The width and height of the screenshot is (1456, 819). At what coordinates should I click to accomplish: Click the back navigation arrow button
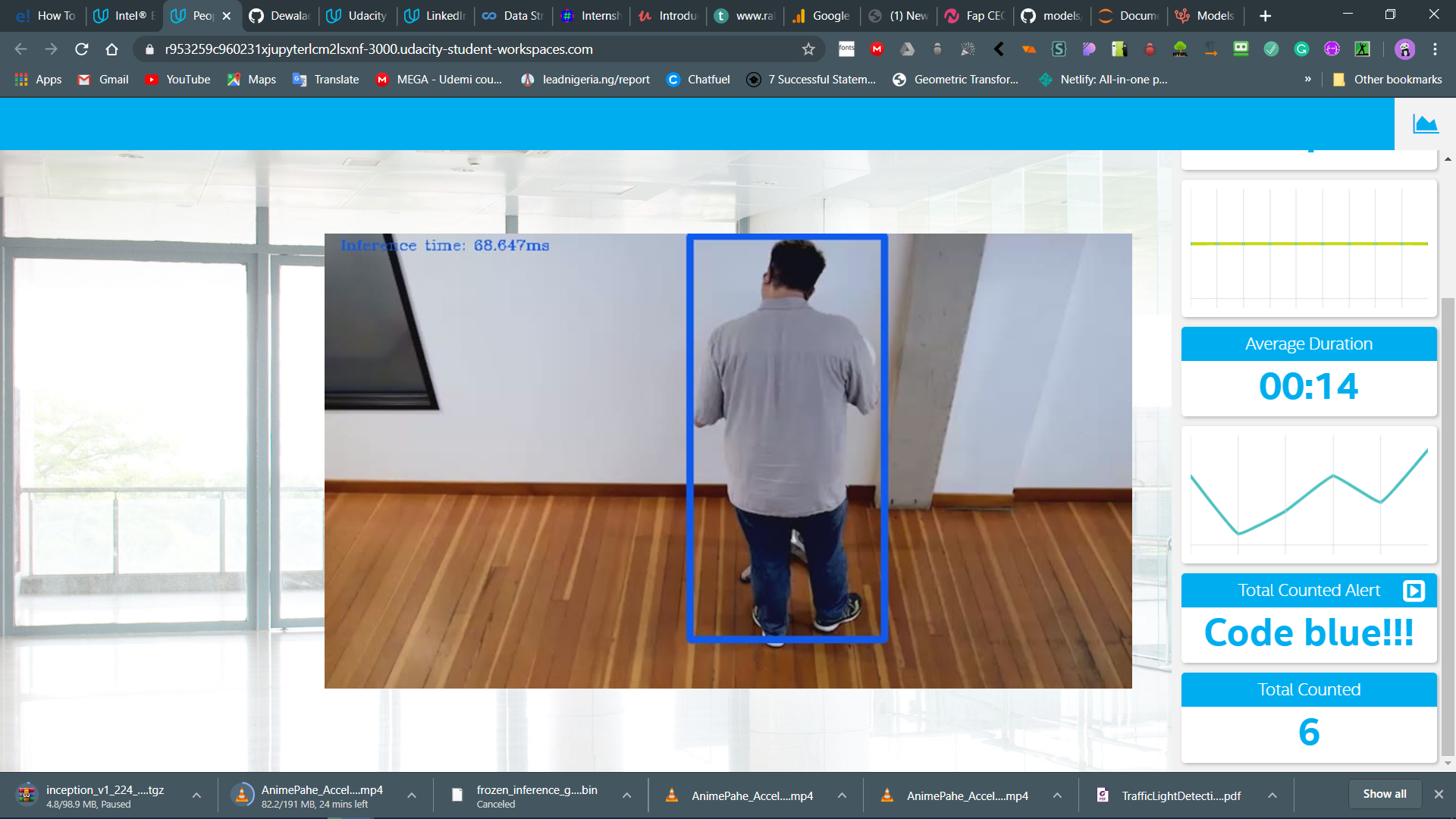[x=22, y=49]
